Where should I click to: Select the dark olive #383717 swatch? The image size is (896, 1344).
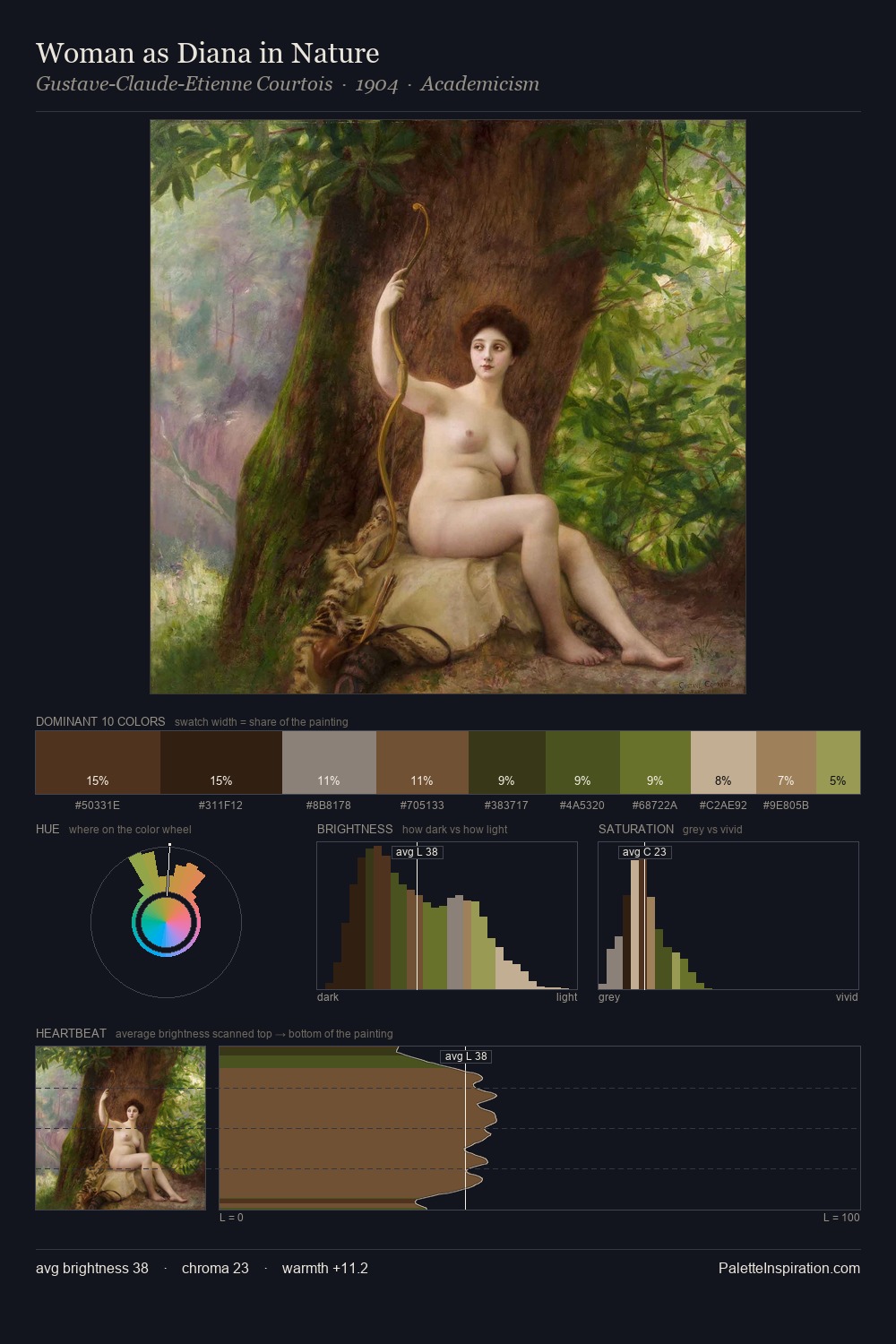(507, 762)
